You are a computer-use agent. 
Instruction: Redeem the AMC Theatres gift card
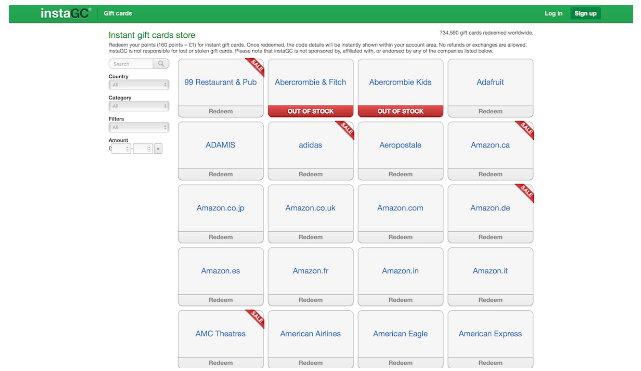point(221,363)
